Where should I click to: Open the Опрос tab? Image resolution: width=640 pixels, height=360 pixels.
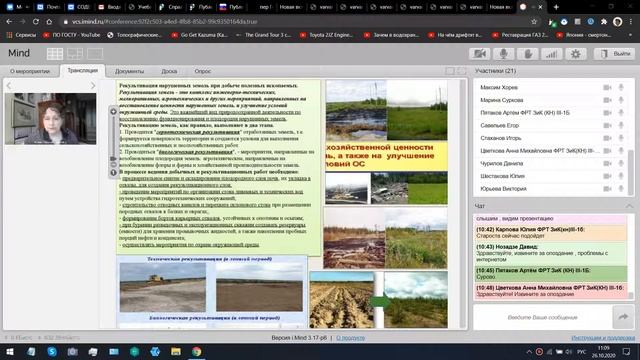point(202,71)
